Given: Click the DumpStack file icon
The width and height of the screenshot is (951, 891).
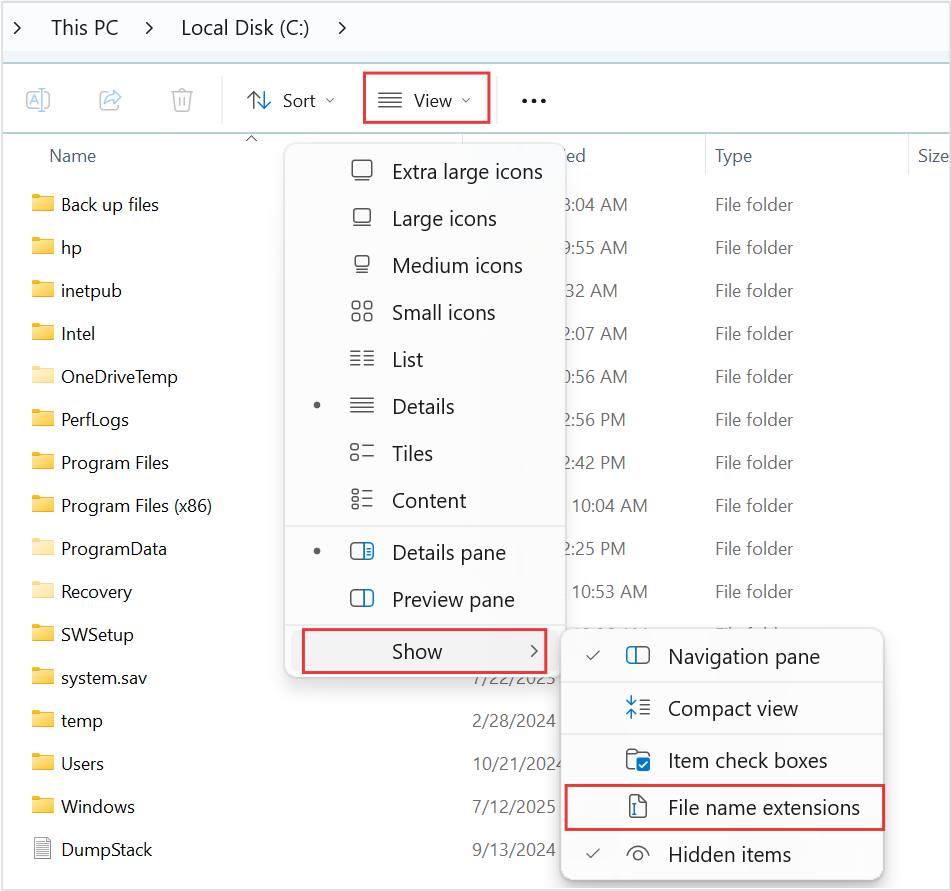Looking at the screenshot, I should pos(42,848).
